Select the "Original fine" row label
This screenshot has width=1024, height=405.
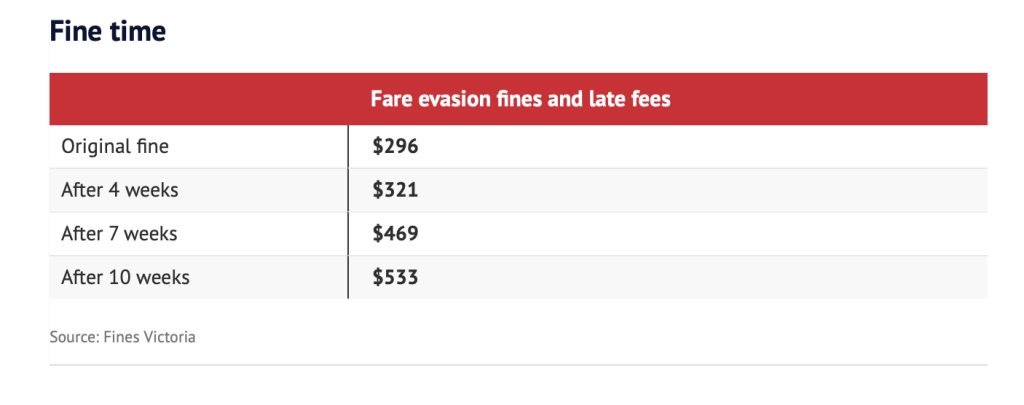coord(115,146)
